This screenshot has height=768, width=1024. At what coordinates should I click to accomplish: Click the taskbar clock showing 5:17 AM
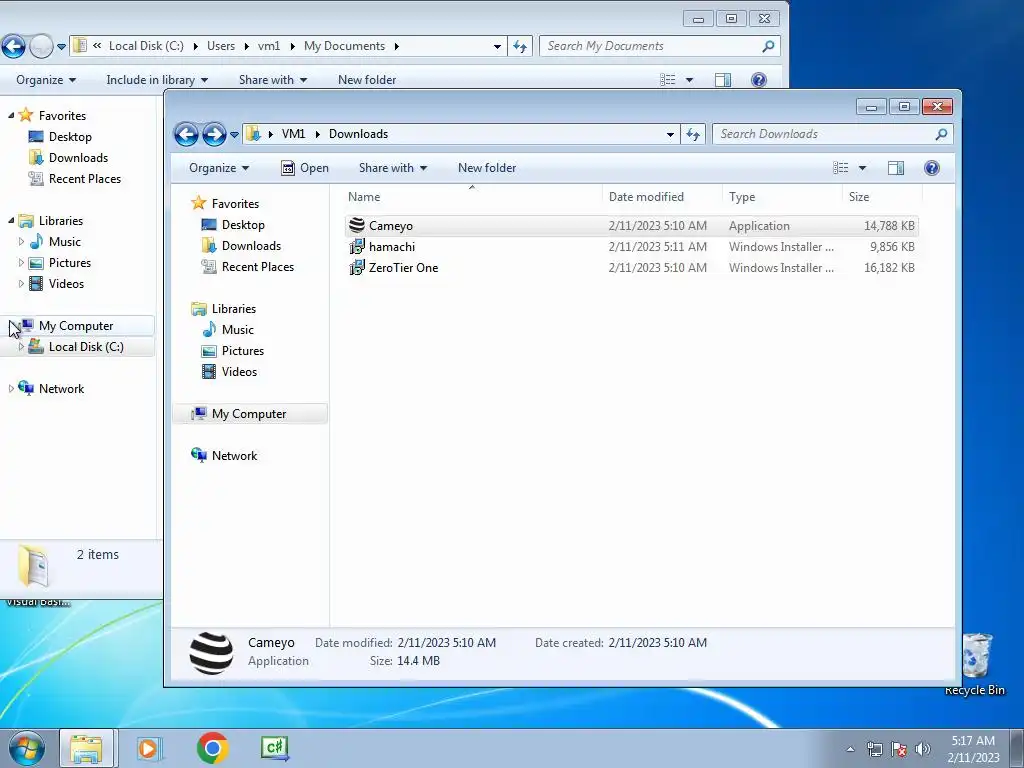click(x=973, y=749)
